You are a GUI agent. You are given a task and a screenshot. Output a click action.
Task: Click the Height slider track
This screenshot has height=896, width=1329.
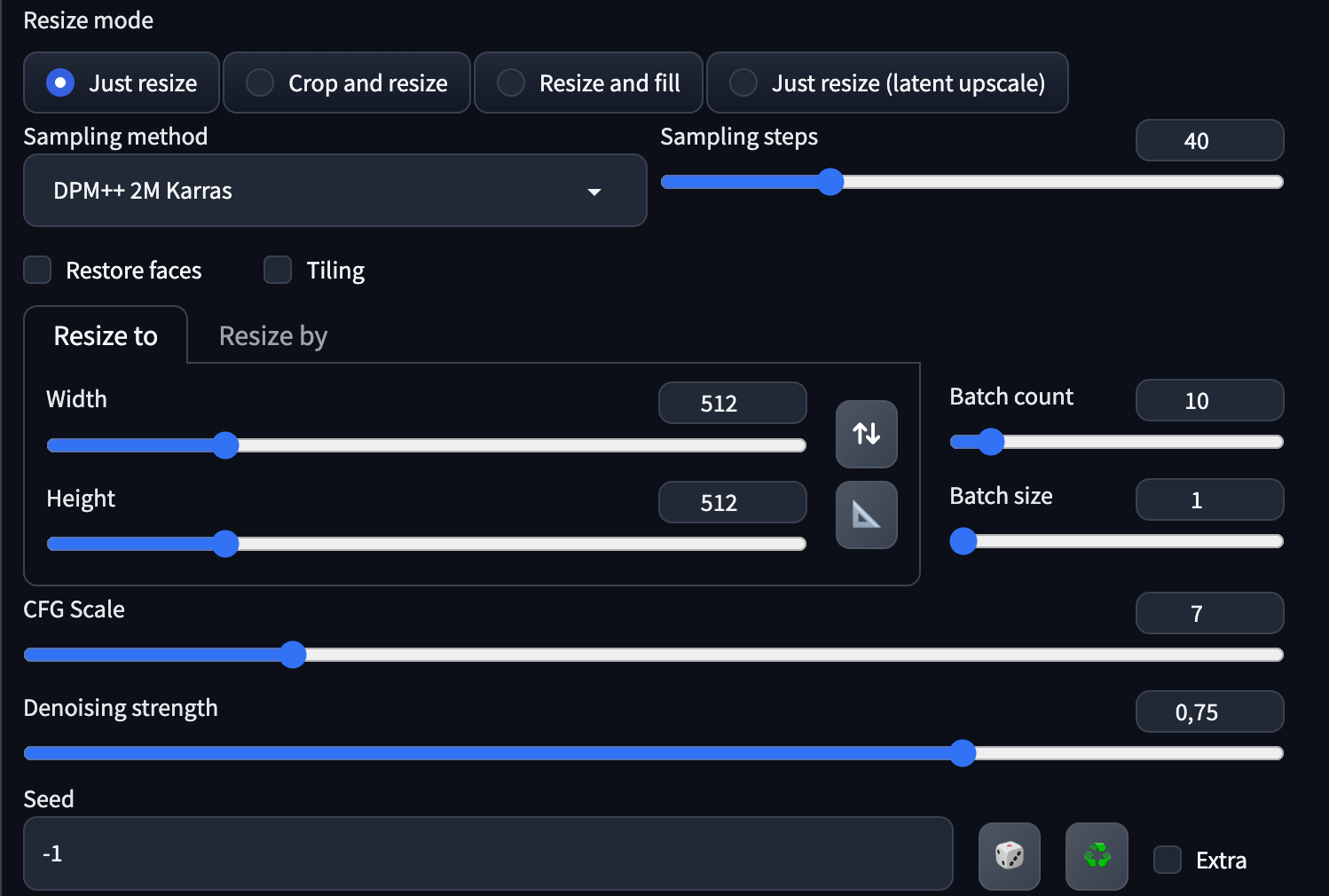[426, 544]
